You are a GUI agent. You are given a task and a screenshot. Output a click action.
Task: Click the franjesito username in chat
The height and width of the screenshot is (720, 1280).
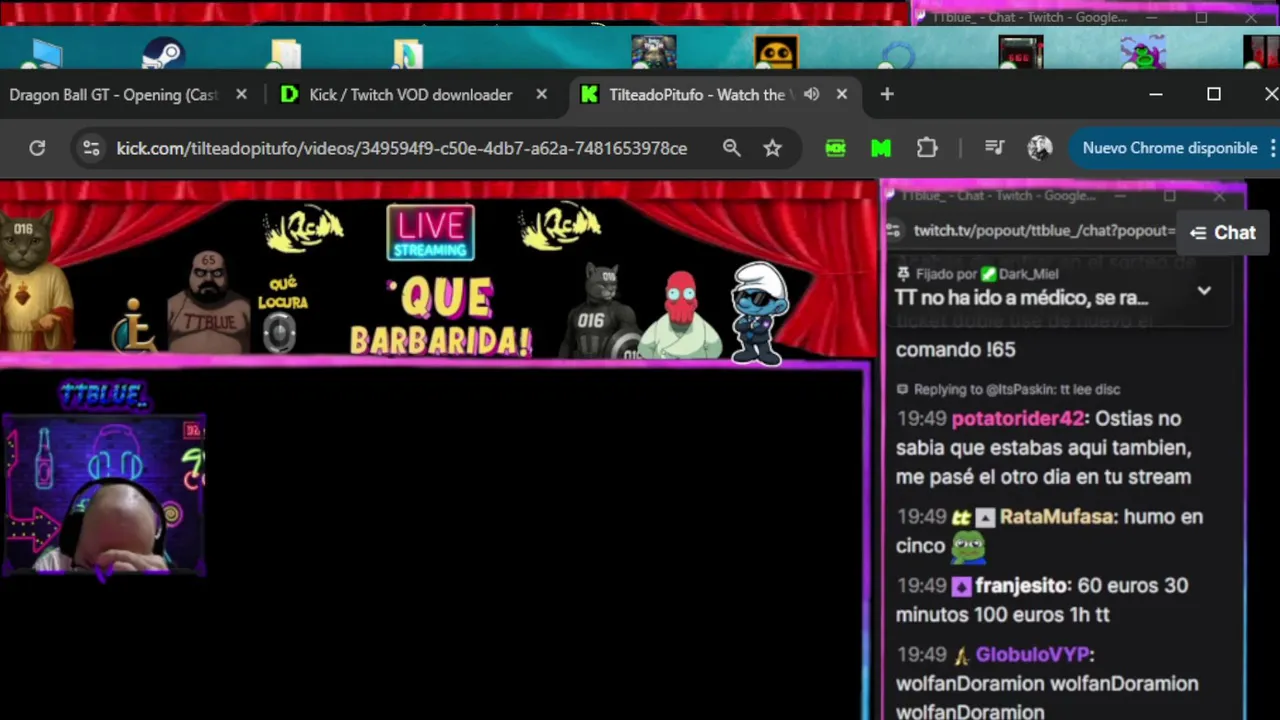coord(1022,586)
